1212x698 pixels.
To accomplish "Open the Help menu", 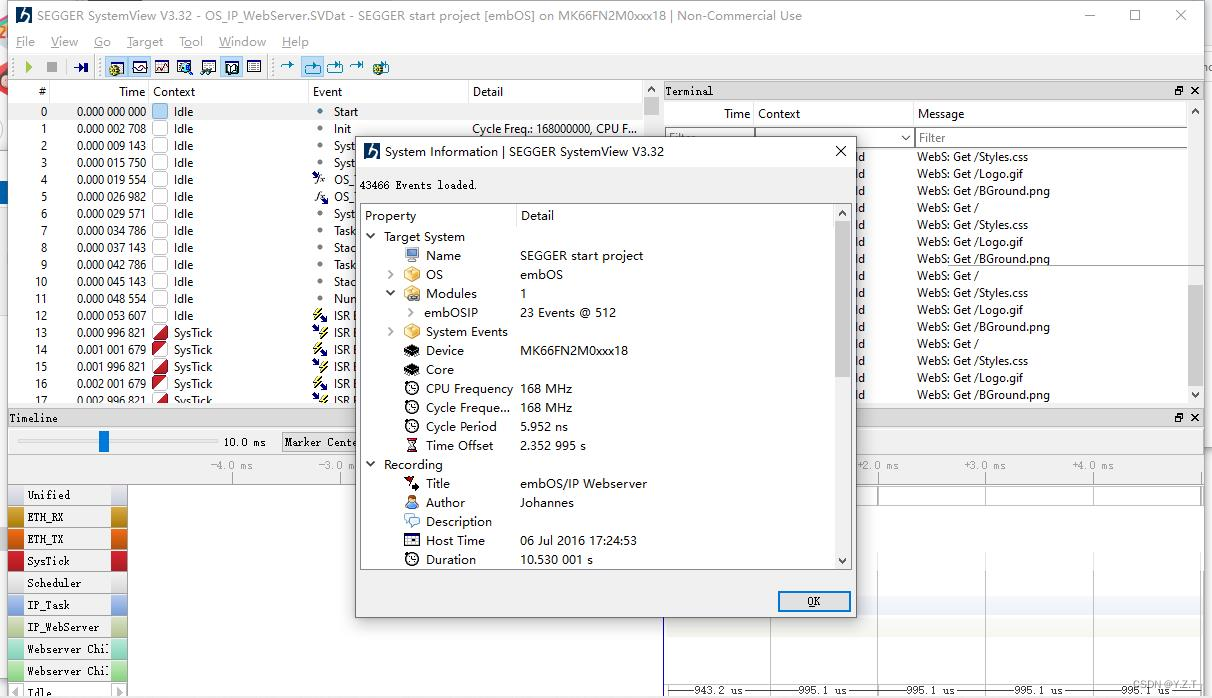I will 295,42.
